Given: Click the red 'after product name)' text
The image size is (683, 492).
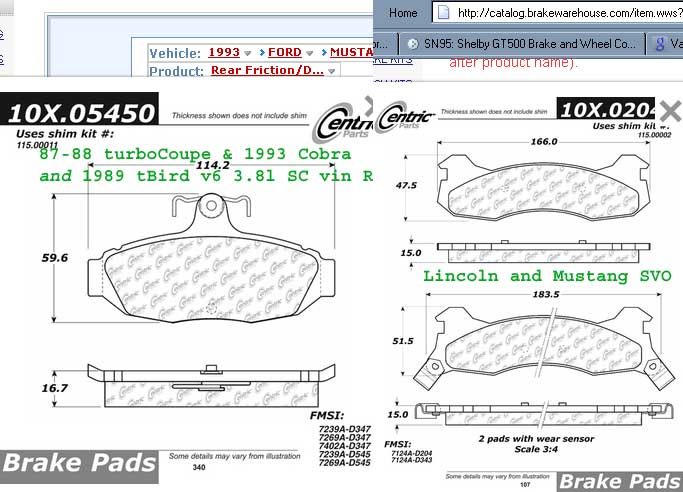Looking at the screenshot, I should [514, 62].
